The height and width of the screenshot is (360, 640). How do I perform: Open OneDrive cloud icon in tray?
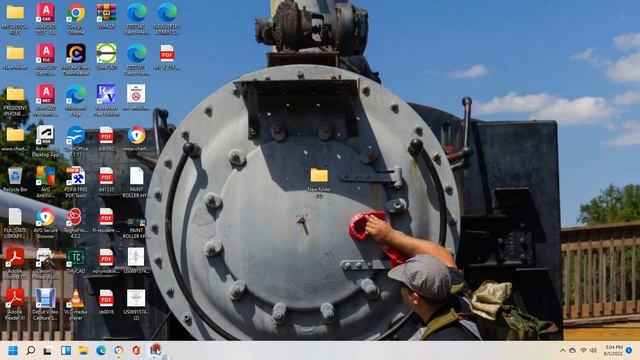pos(573,351)
